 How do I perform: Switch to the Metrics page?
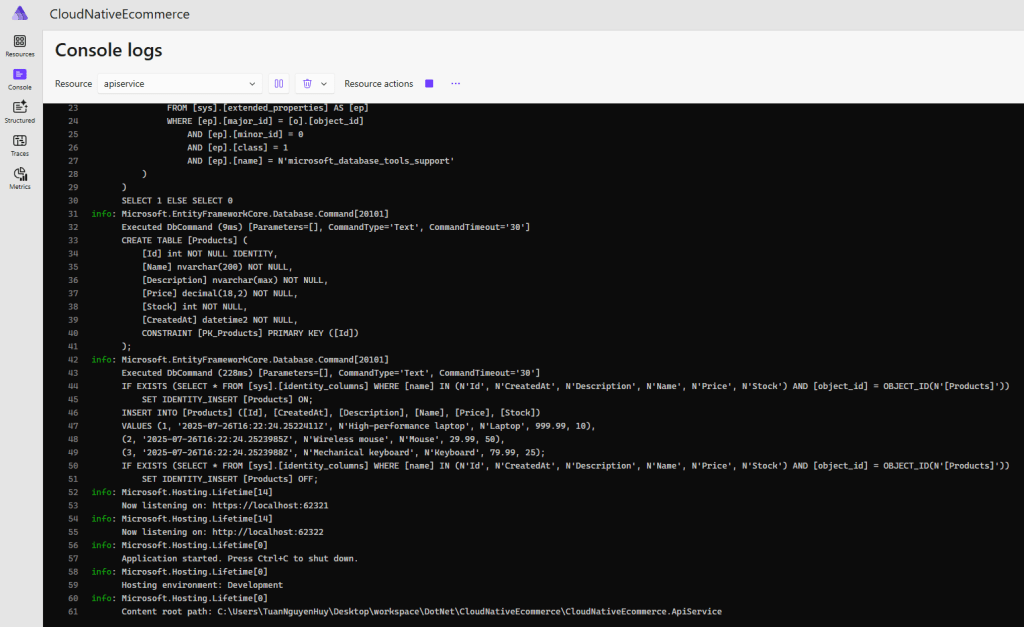pyautogui.click(x=20, y=178)
